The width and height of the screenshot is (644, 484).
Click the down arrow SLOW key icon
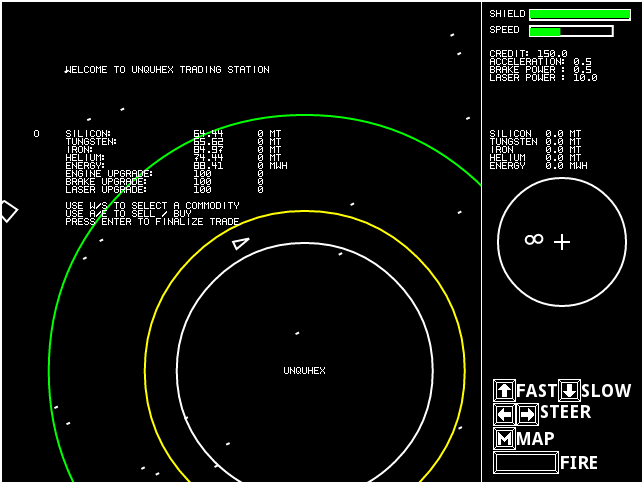pyautogui.click(x=569, y=390)
